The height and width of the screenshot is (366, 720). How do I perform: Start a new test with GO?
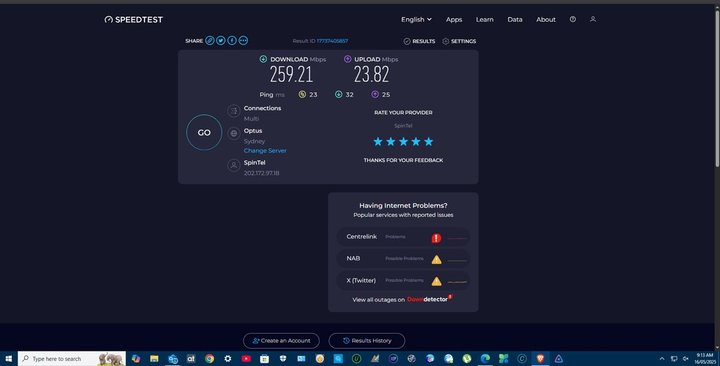[x=204, y=132]
